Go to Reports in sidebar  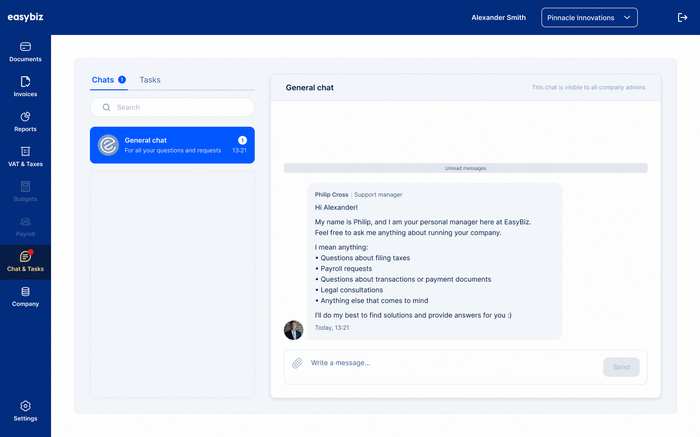pyautogui.click(x=25, y=122)
